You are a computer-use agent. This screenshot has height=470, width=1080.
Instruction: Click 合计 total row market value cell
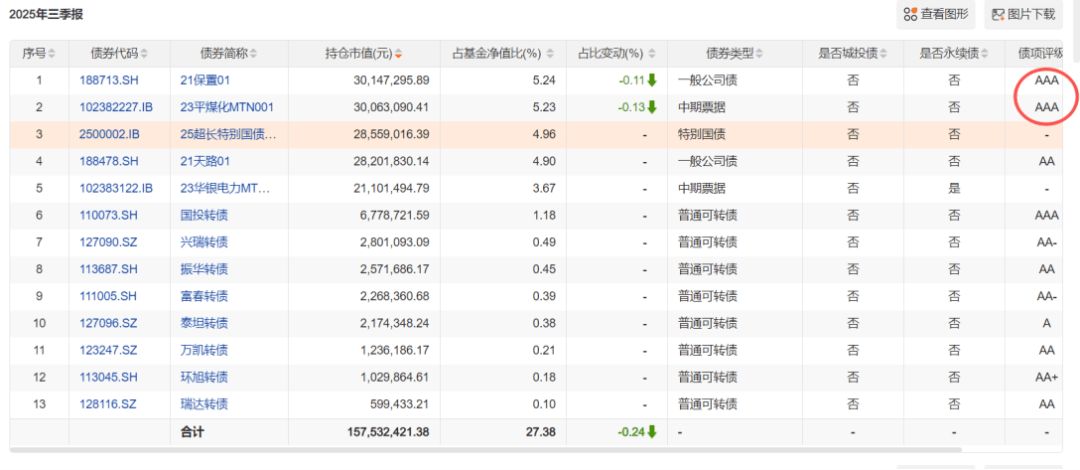click(x=387, y=432)
